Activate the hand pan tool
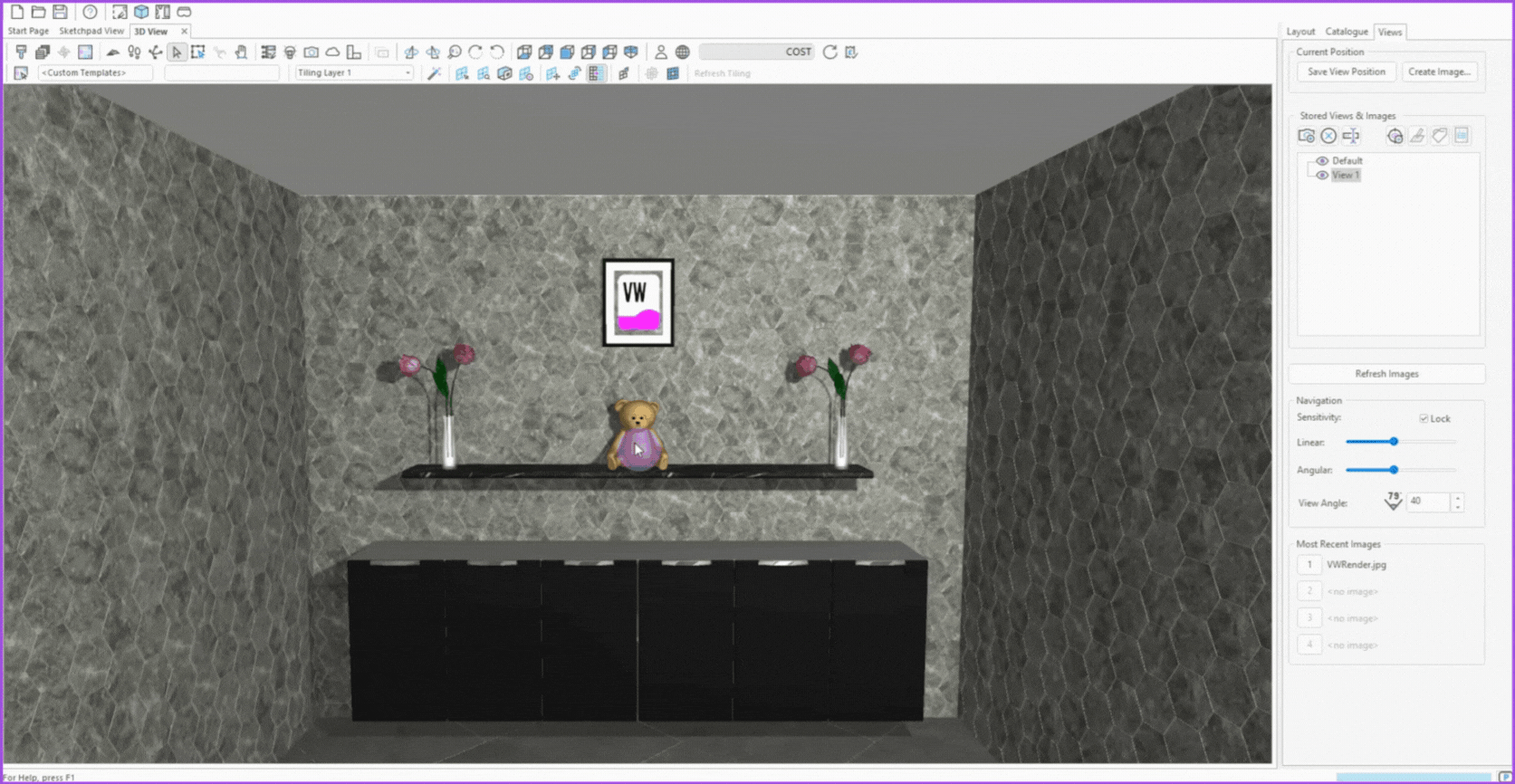The image size is (1515, 784). pyautogui.click(x=241, y=53)
